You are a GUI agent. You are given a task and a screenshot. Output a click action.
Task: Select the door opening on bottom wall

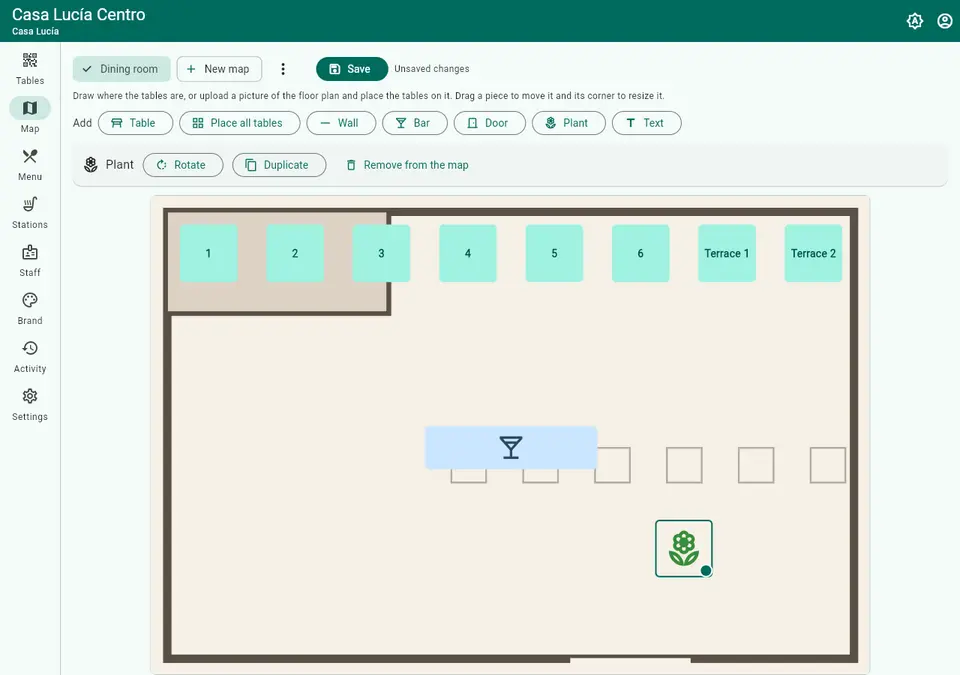pyautogui.click(x=630, y=660)
